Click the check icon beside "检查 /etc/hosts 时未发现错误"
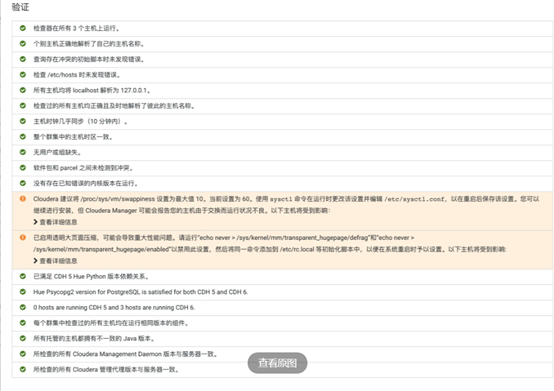Image resolution: width=554 pixels, height=391 pixels. tap(23, 75)
